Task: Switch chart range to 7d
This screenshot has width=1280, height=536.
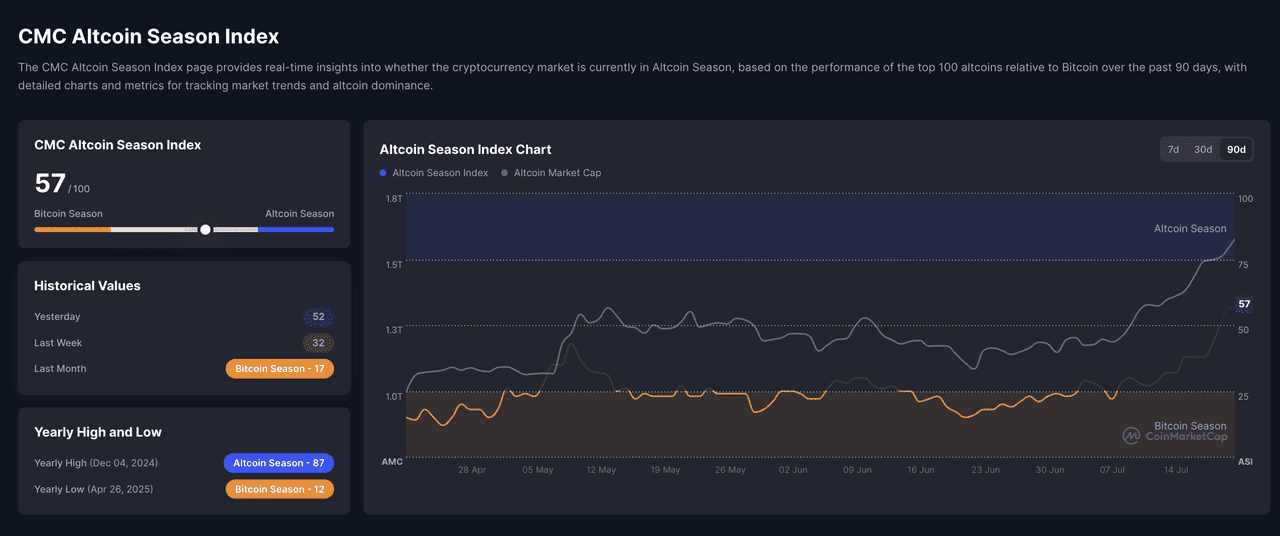Action: pos(1173,150)
